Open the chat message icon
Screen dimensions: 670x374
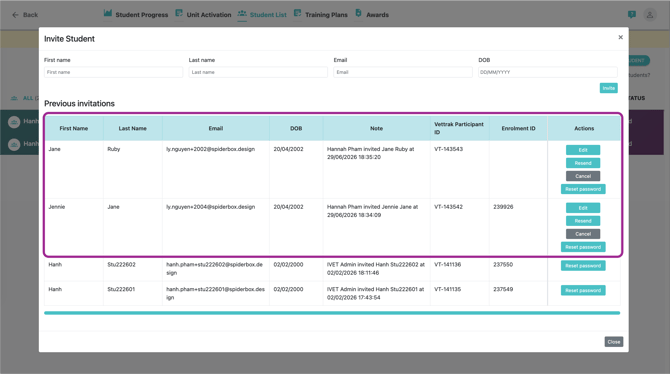tap(632, 15)
